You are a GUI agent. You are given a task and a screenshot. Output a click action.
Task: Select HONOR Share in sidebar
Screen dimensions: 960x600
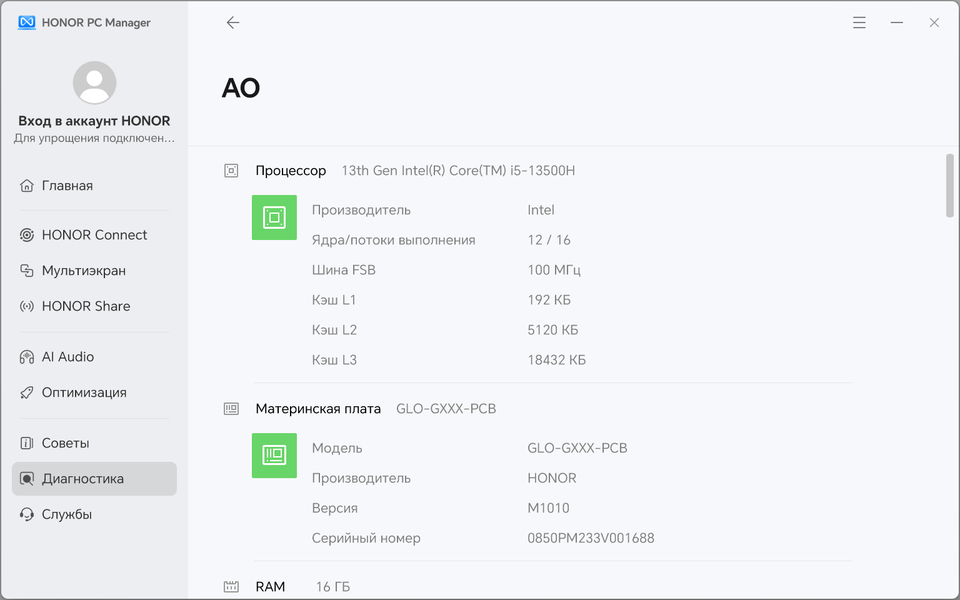[85, 306]
